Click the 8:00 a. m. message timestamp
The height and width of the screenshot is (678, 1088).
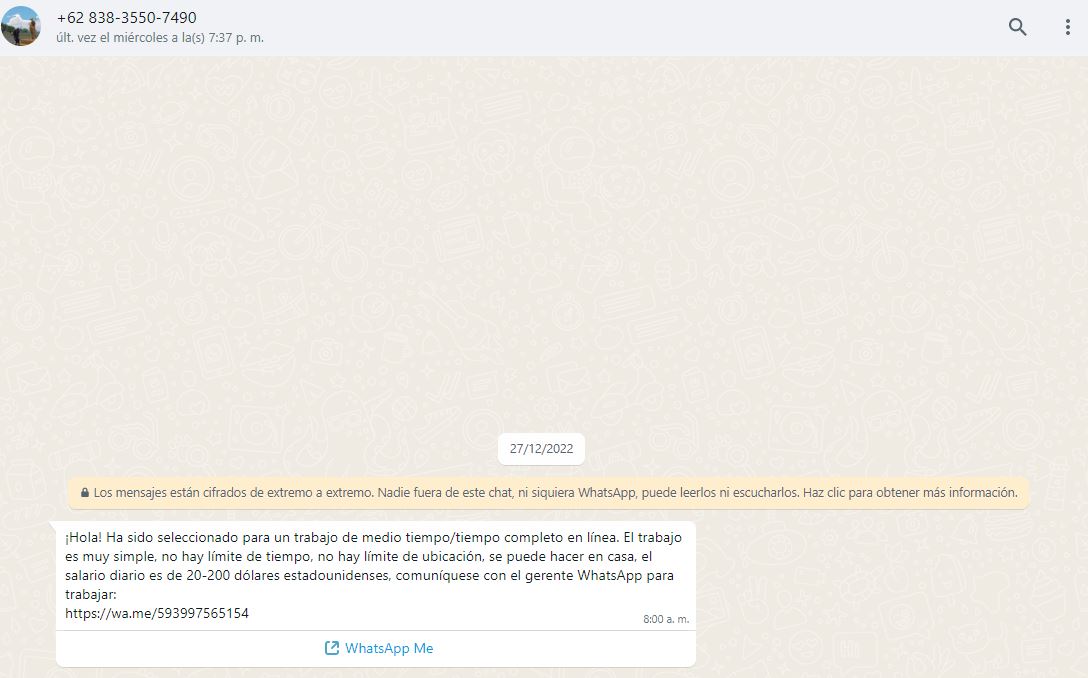click(666, 619)
